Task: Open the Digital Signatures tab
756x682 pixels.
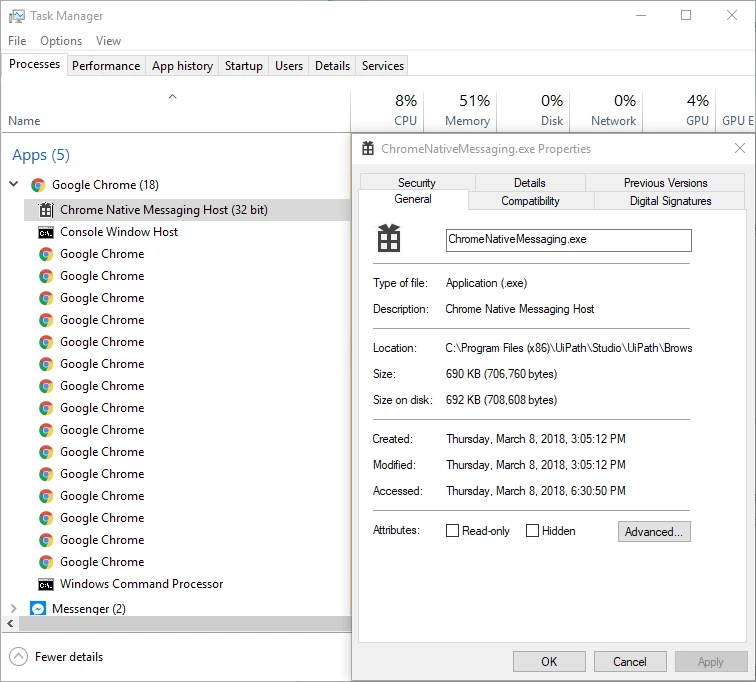Action: pos(670,201)
